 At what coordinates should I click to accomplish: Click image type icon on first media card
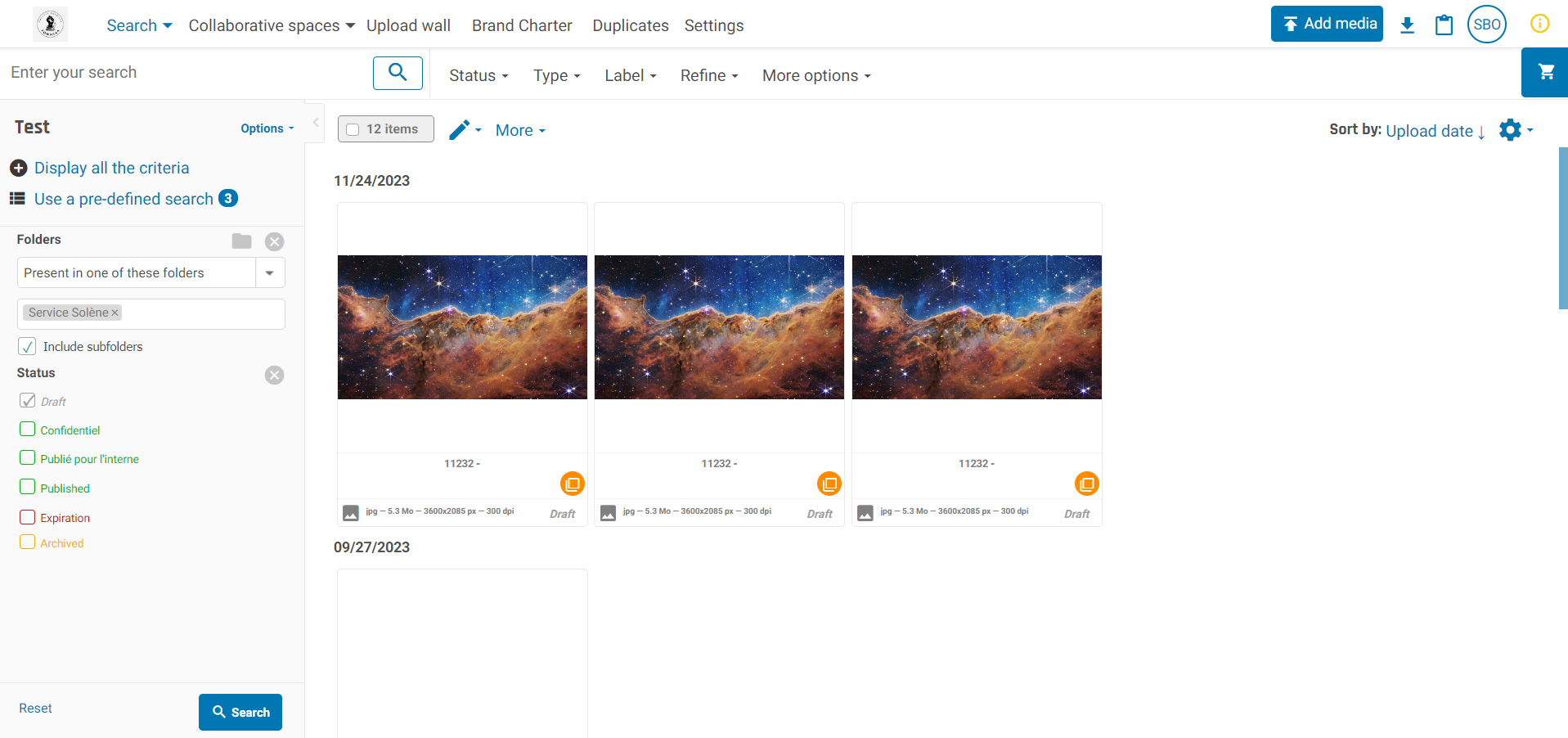tap(351, 513)
